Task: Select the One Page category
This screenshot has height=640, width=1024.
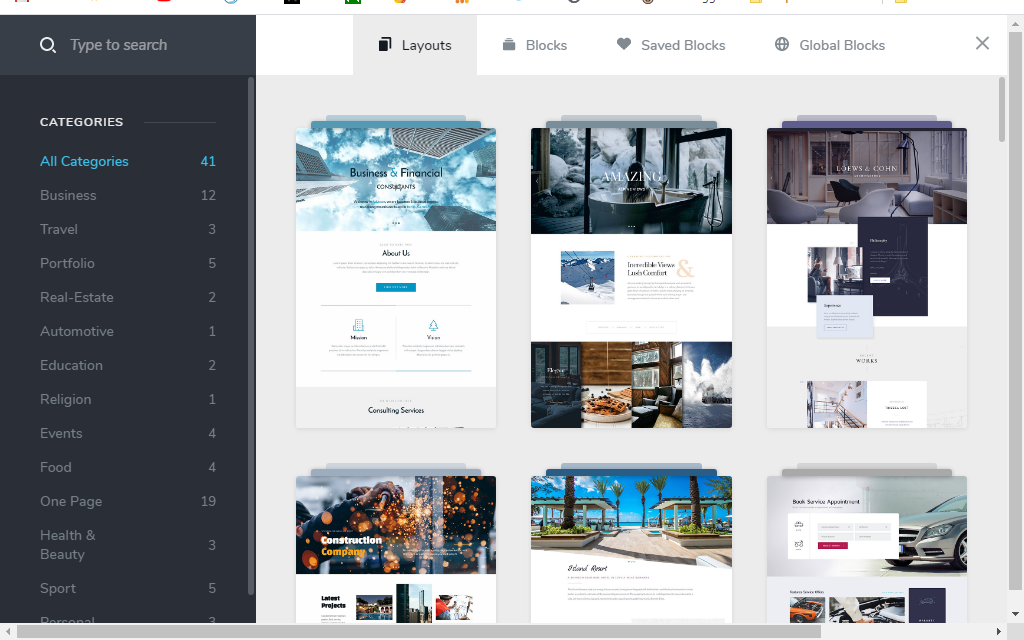Action: [71, 501]
